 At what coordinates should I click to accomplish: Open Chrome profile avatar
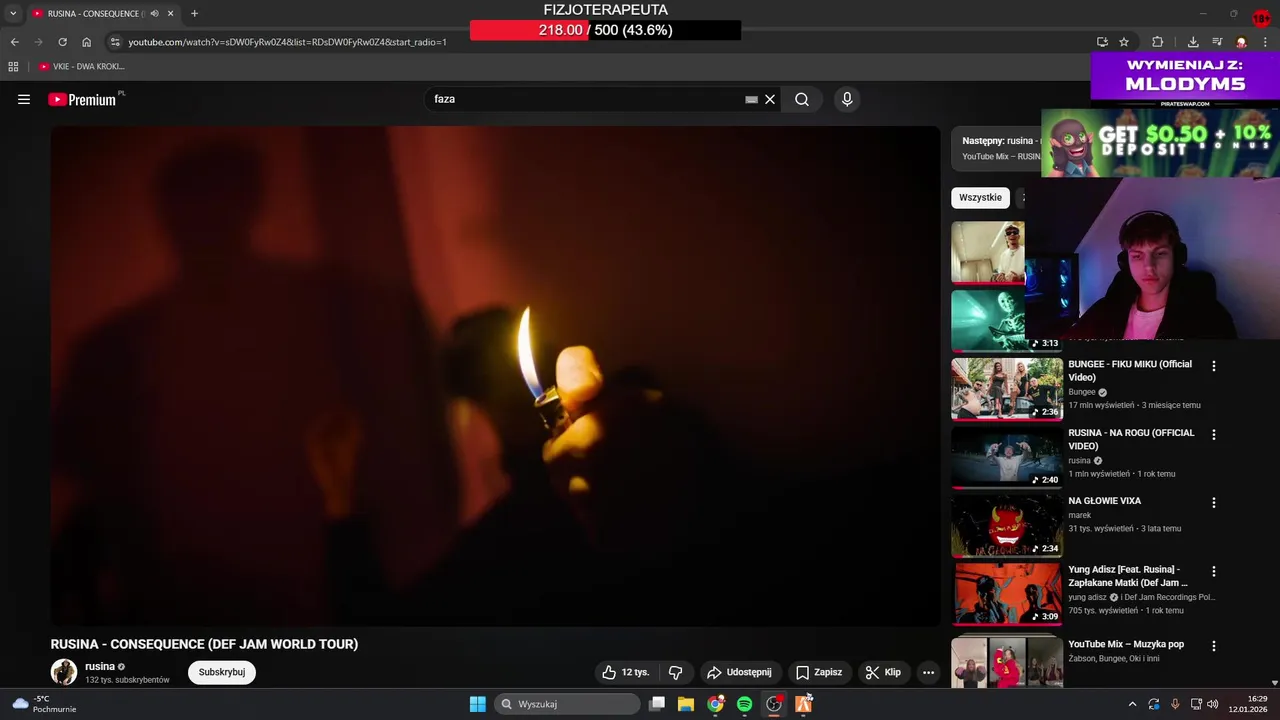point(1241,42)
